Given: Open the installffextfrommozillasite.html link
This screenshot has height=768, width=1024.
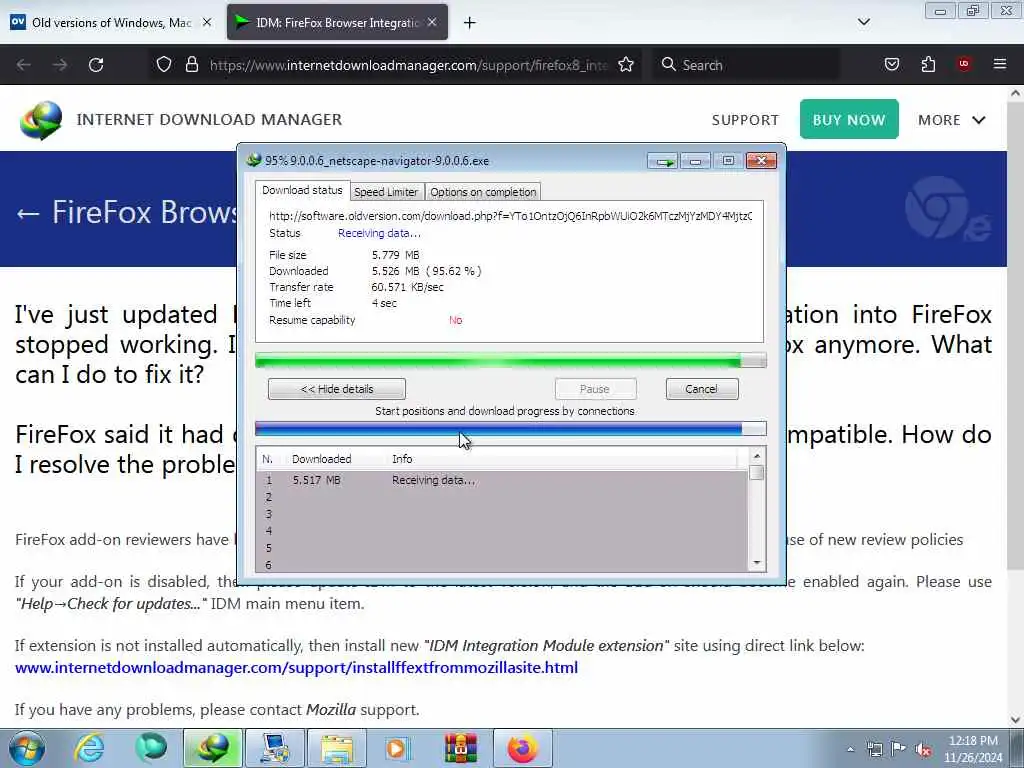Looking at the screenshot, I should click(296, 667).
